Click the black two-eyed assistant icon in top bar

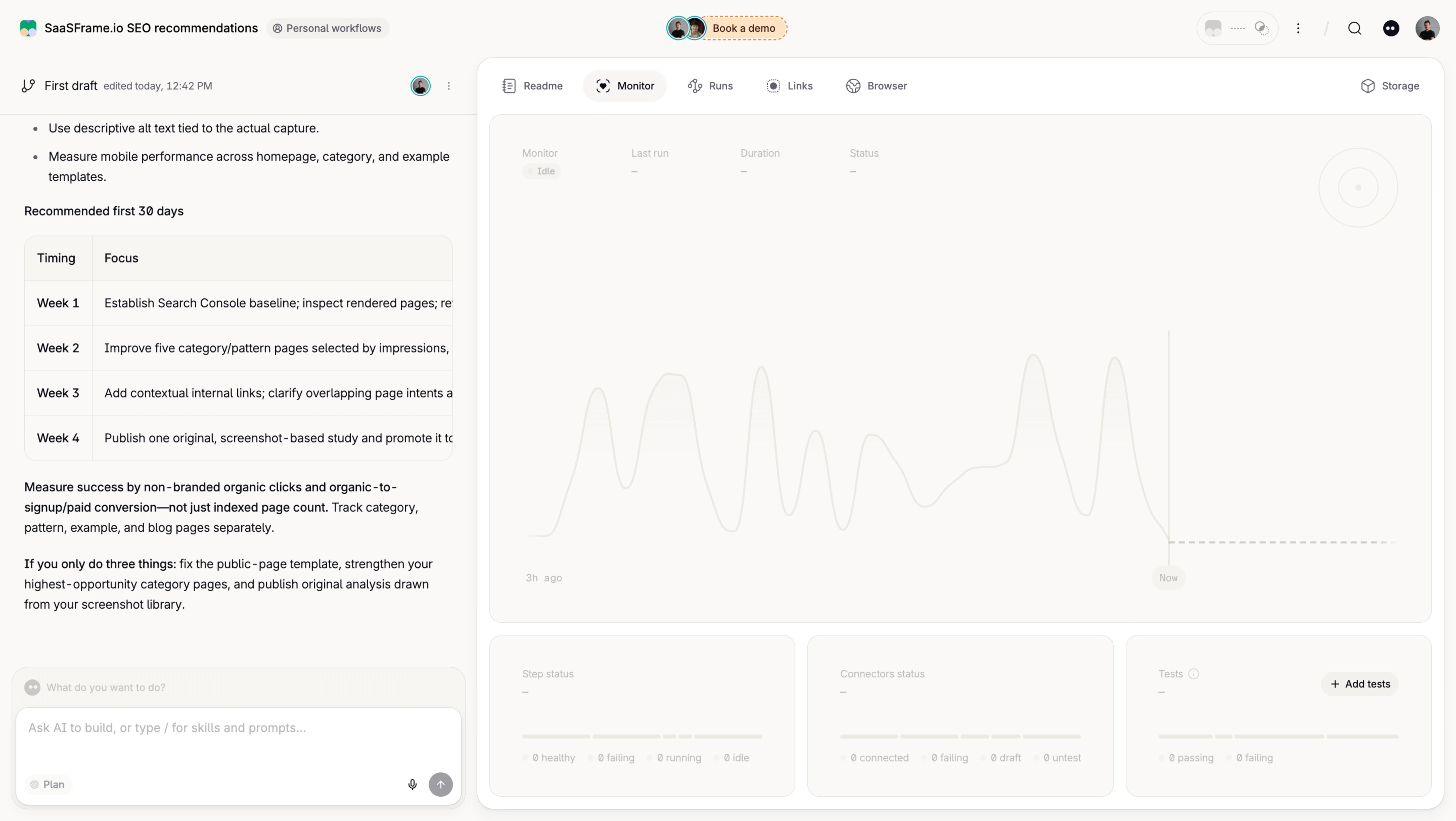(1391, 28)
